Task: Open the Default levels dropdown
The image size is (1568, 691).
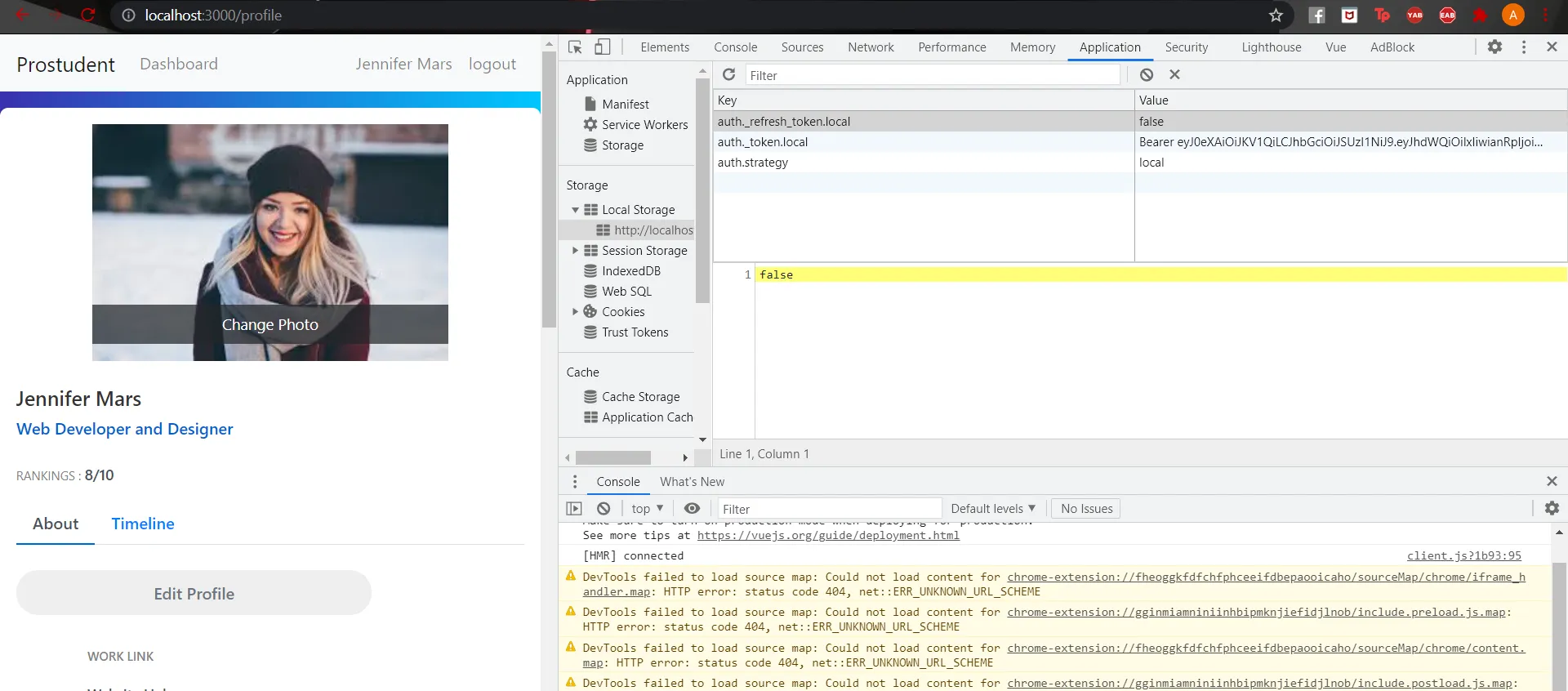Action: pos(993,509)
